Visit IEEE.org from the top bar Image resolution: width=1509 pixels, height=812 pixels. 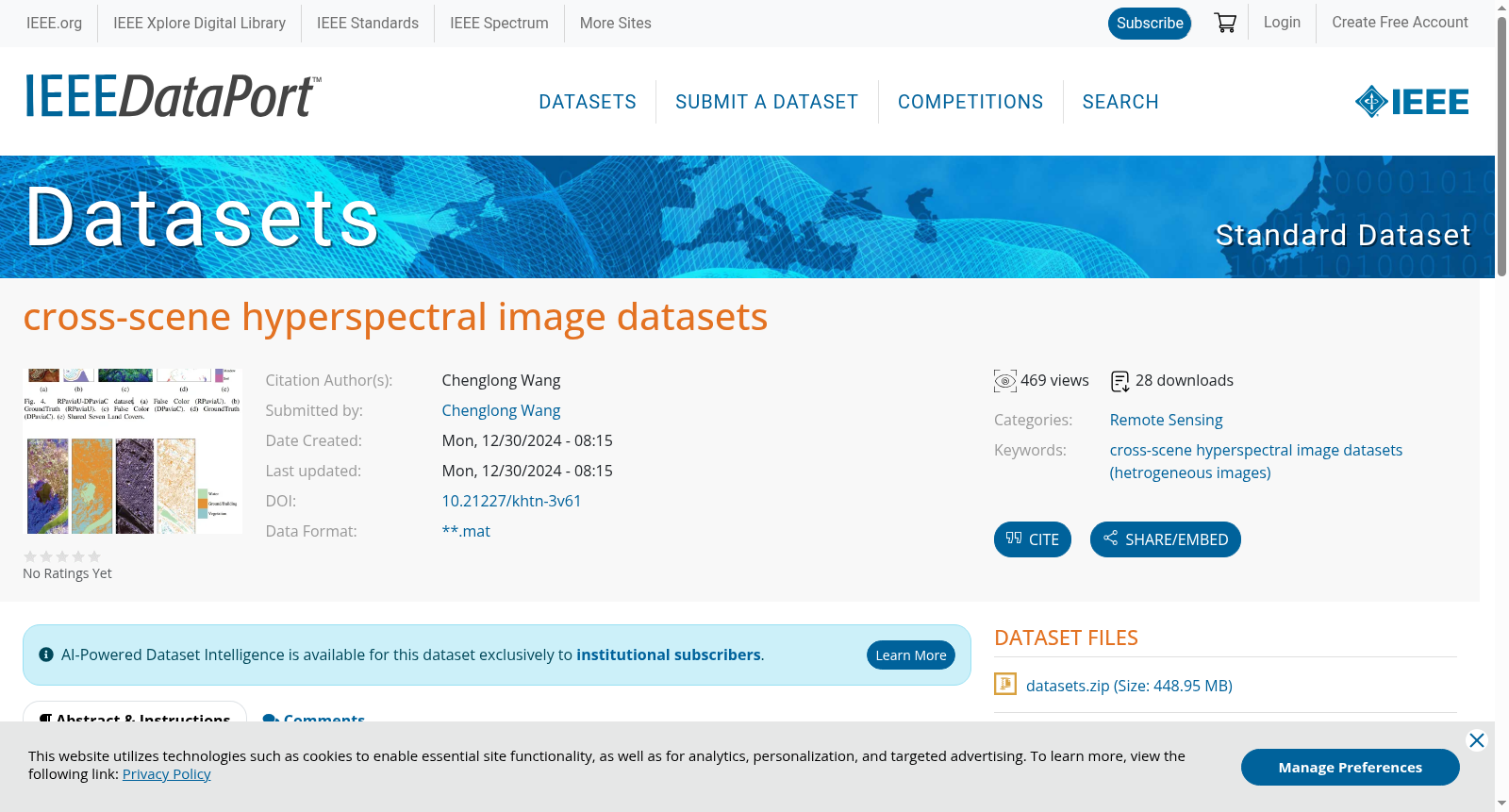(54, 23)
